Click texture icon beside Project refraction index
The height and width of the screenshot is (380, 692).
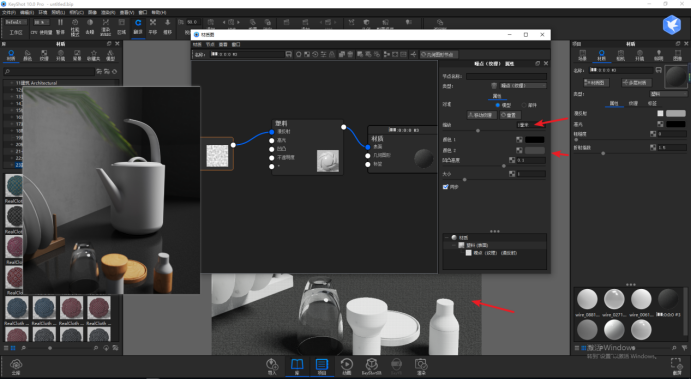(x=653, y=147)
